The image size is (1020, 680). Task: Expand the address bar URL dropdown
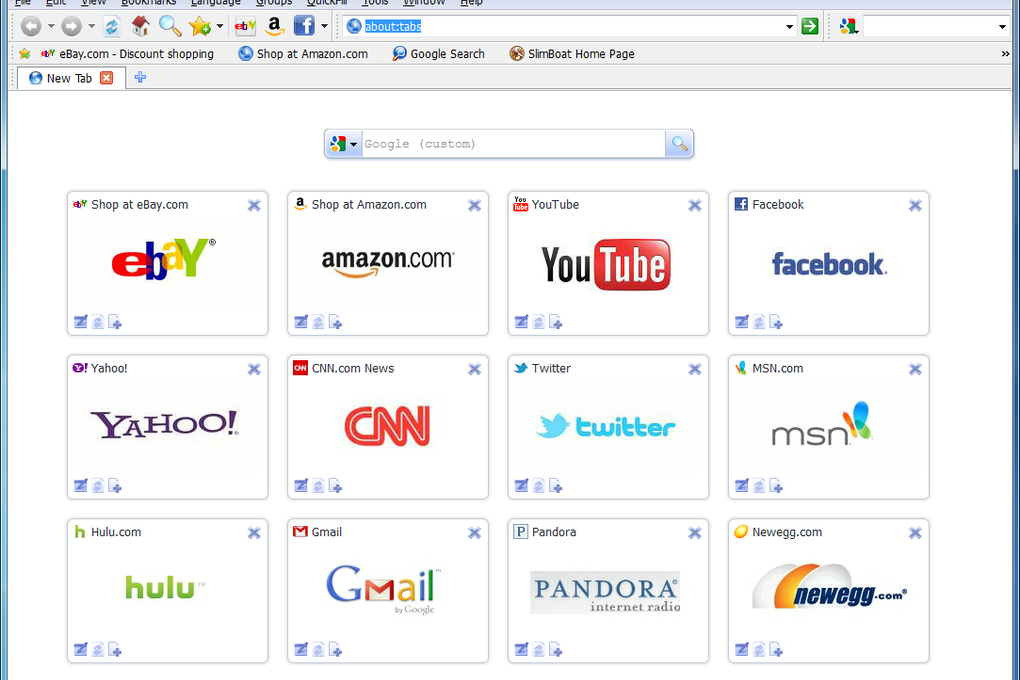[x=789, y=27]
